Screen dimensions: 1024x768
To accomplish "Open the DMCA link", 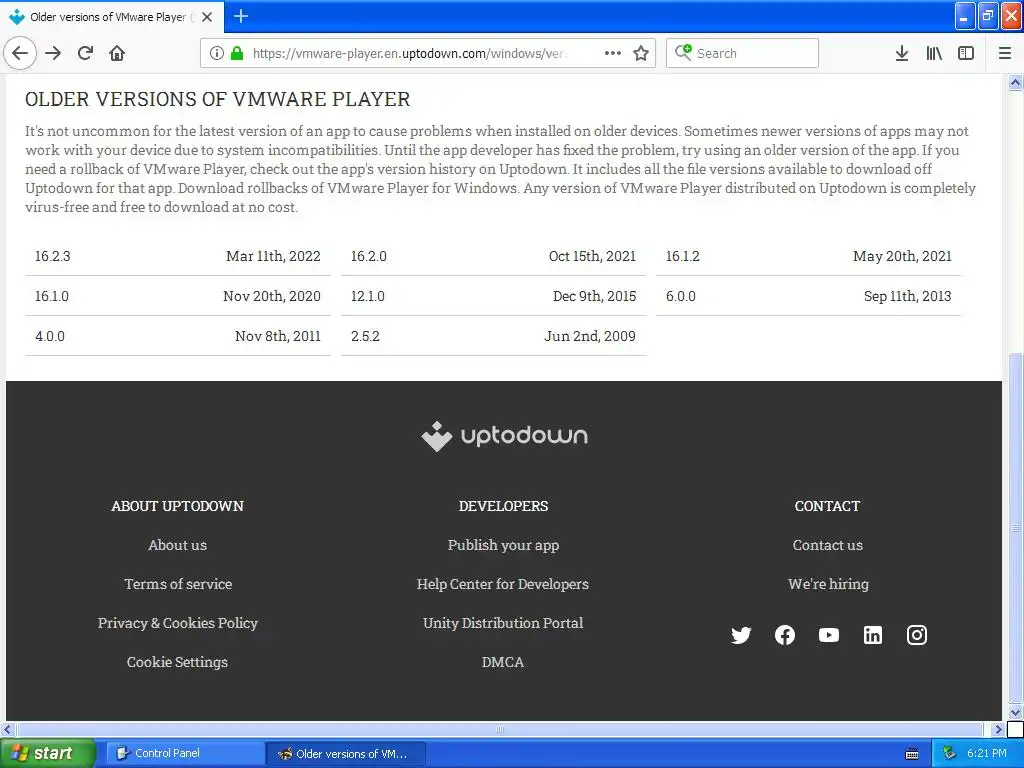I will tap(503, 662).
